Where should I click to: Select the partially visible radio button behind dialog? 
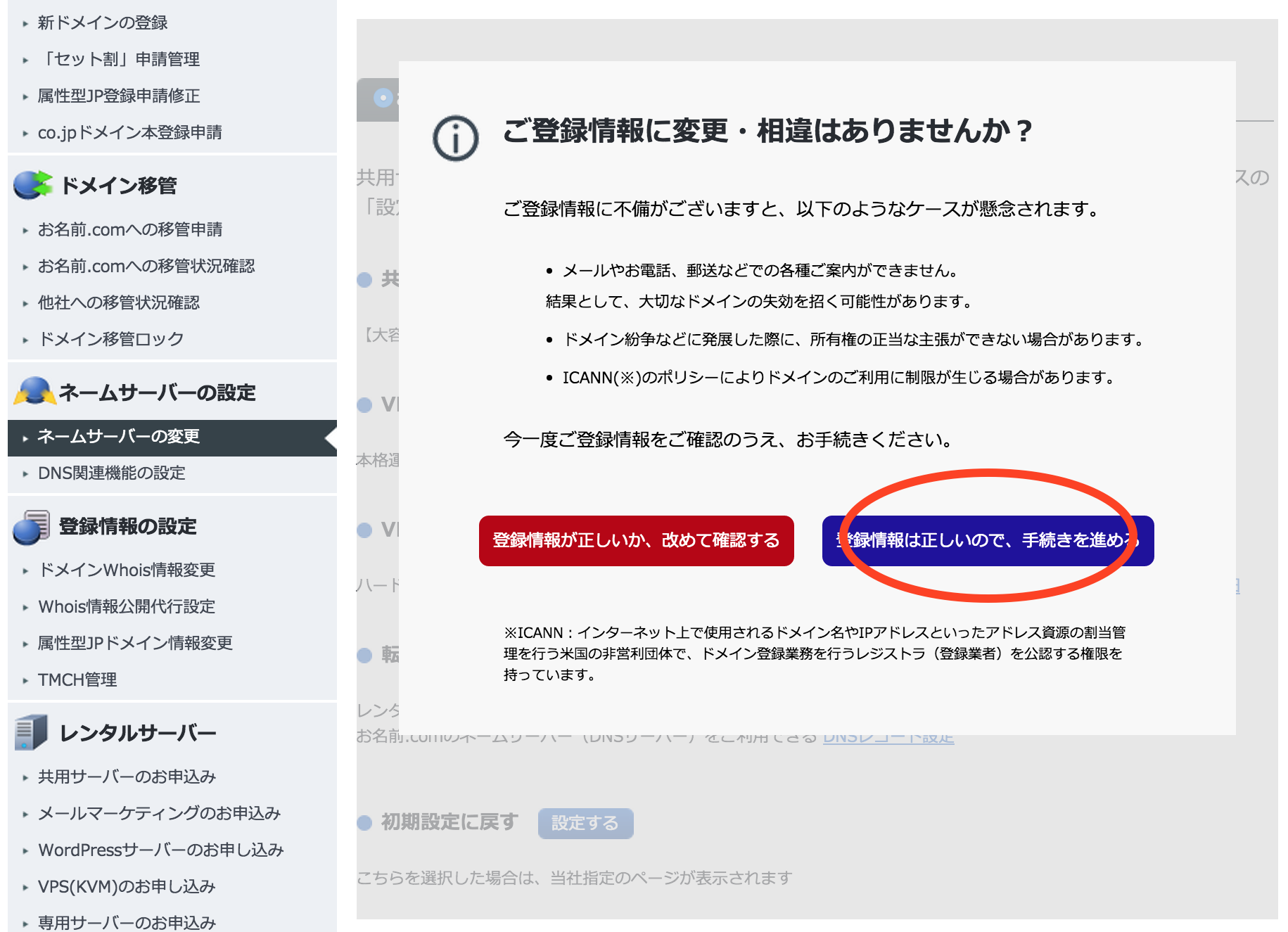pyautogui.click(x=383, y=98)
